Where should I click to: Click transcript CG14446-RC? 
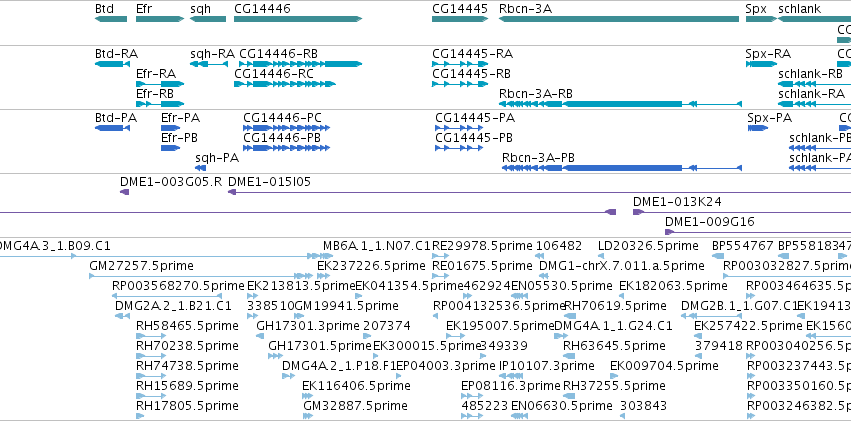tap(284, 84)
